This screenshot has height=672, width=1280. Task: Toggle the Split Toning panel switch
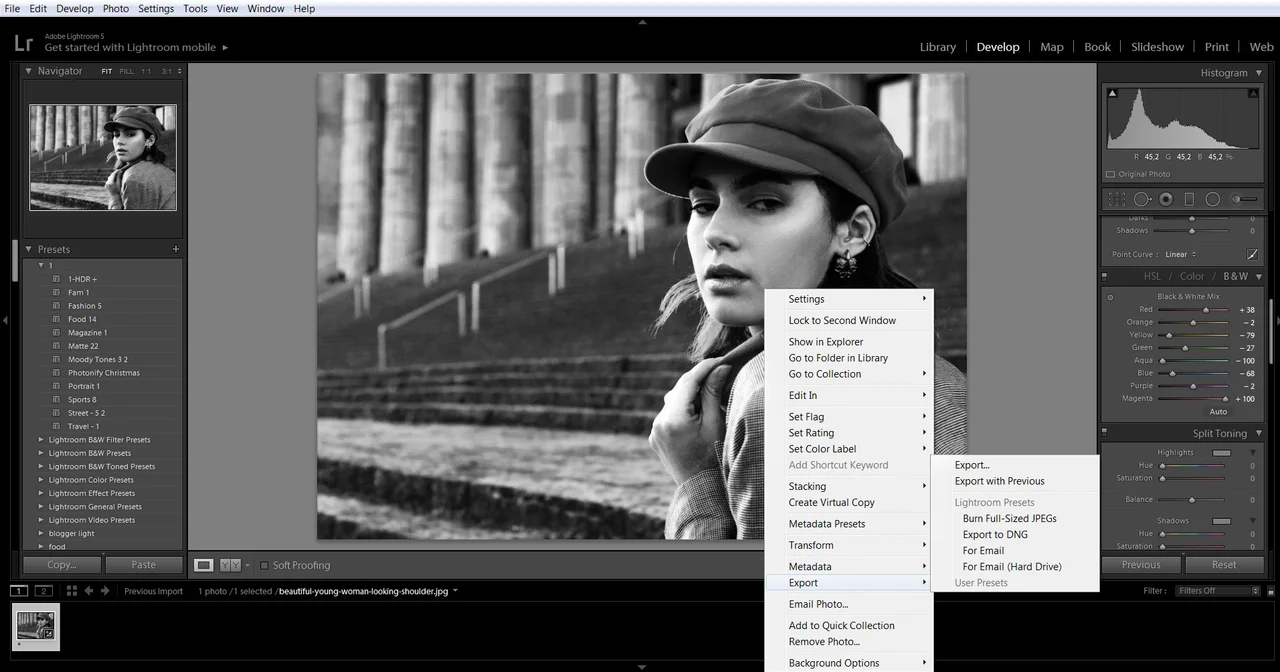(1105, 433)
